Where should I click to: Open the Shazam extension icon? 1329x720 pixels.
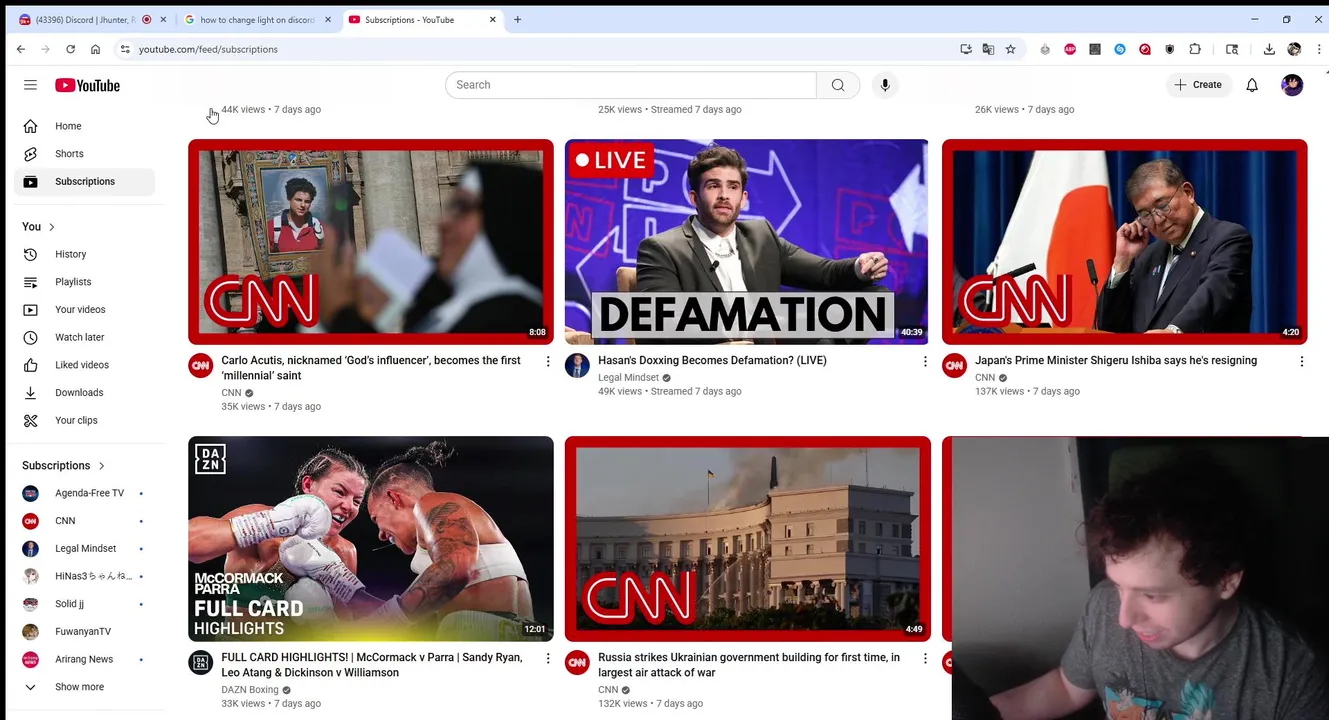[1120, 49]
